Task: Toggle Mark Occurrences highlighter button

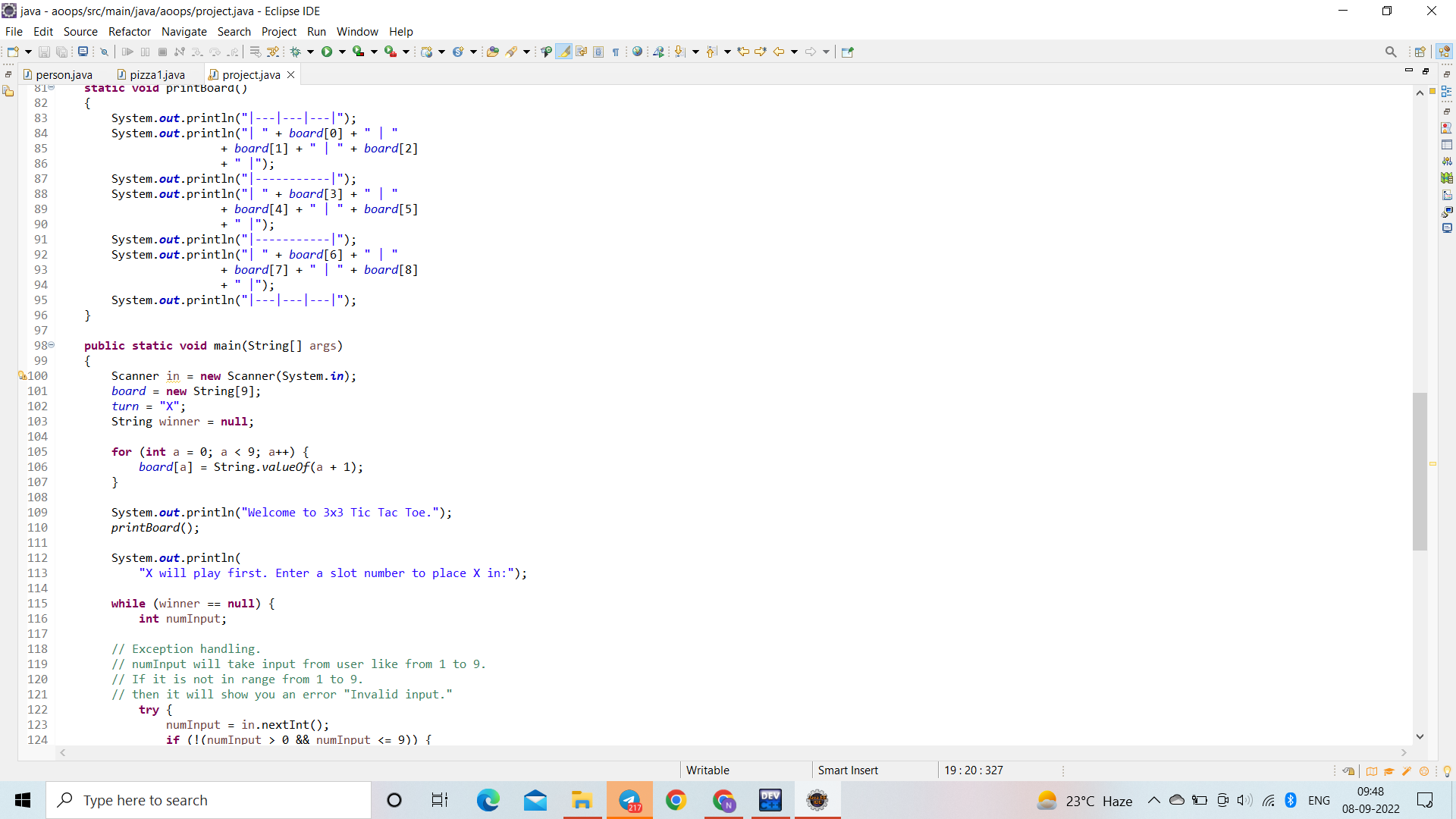Action: [563, 52]
